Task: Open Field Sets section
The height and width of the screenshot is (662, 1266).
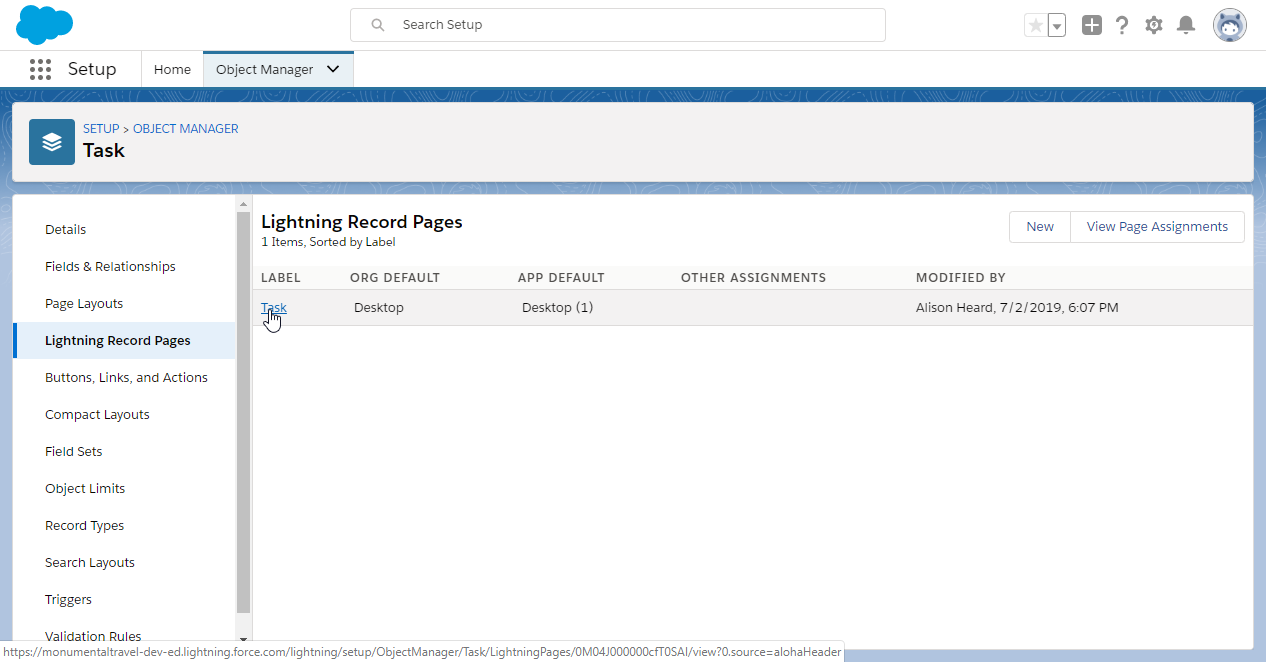Action: click(x=74, y=452)
